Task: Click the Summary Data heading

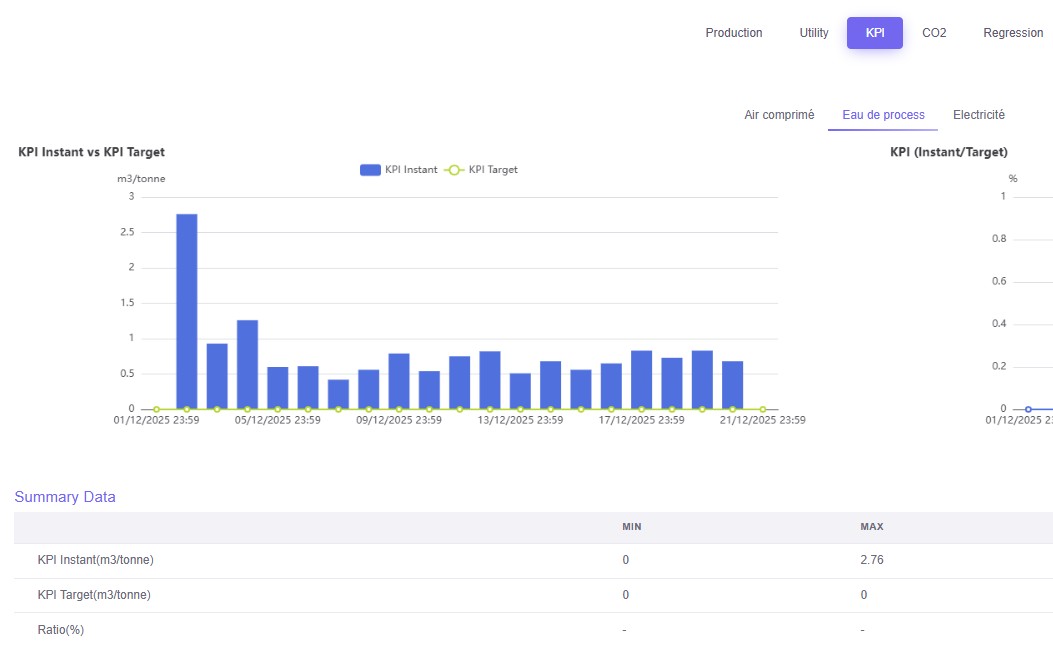Action: click(65, 497)
